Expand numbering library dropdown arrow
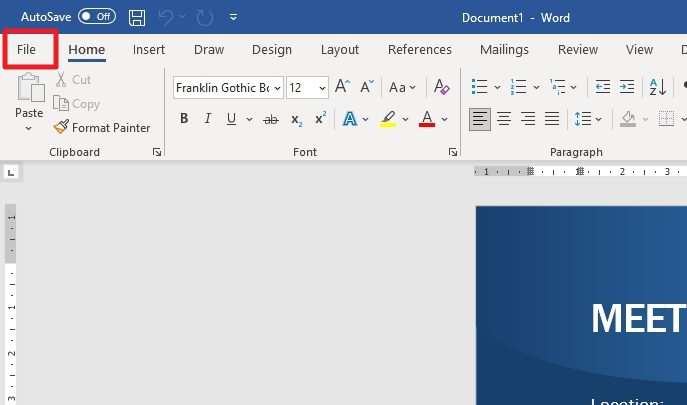Image resolution: width=687 pixels, height=405 pixels. [x=536, y=87]
